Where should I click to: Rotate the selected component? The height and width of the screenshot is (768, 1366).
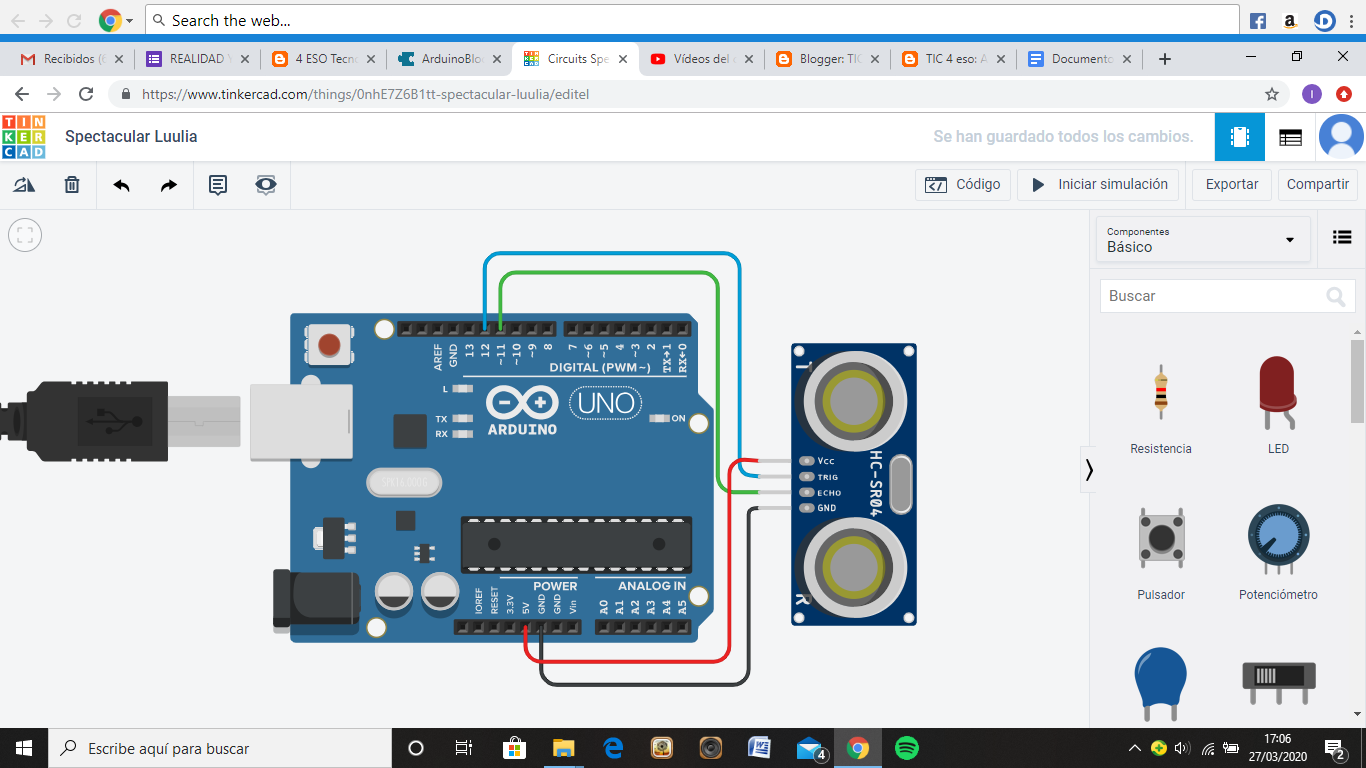[x=24, y=185]
